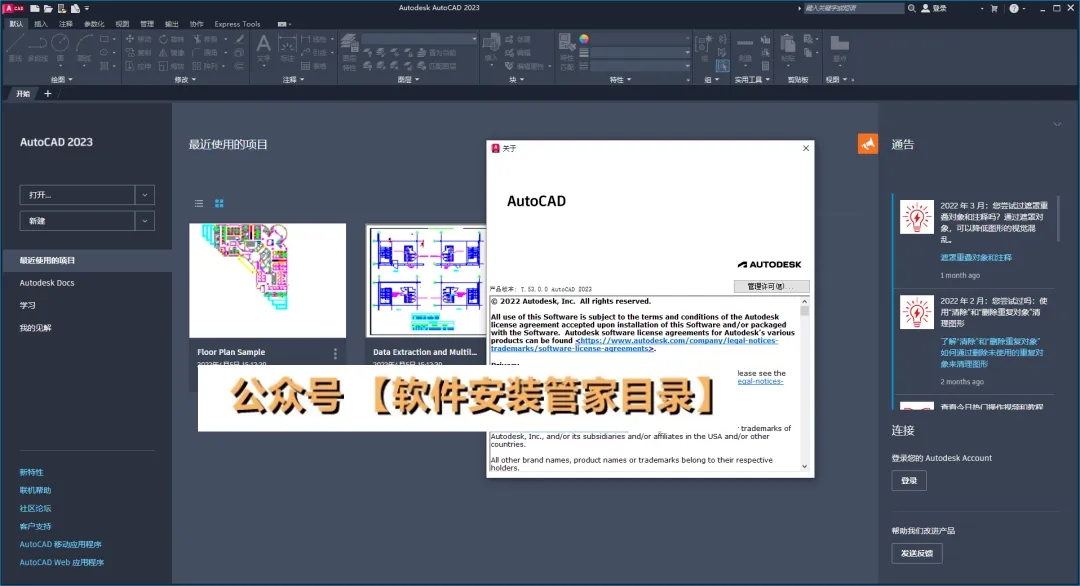Add a new drawing tab with plus
Screen dimensions: 1080x586
(48, 94)
